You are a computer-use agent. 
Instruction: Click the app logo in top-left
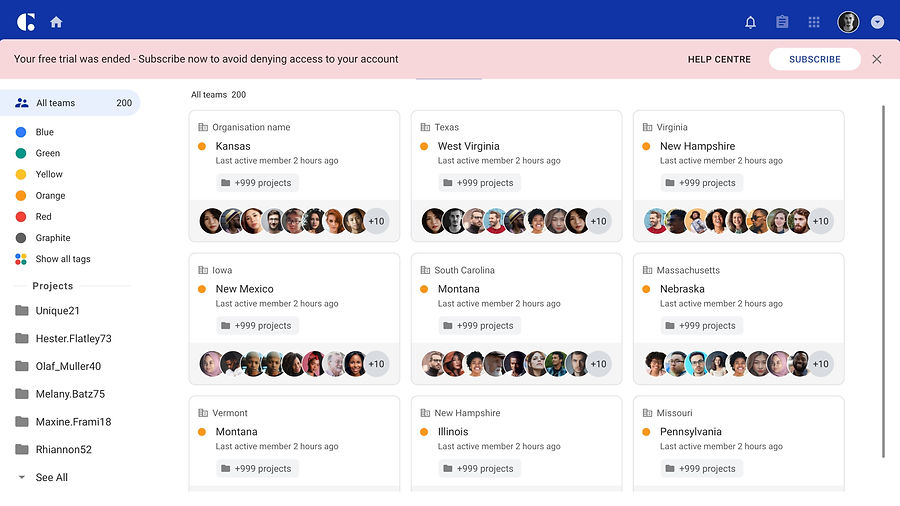[26, 22]
